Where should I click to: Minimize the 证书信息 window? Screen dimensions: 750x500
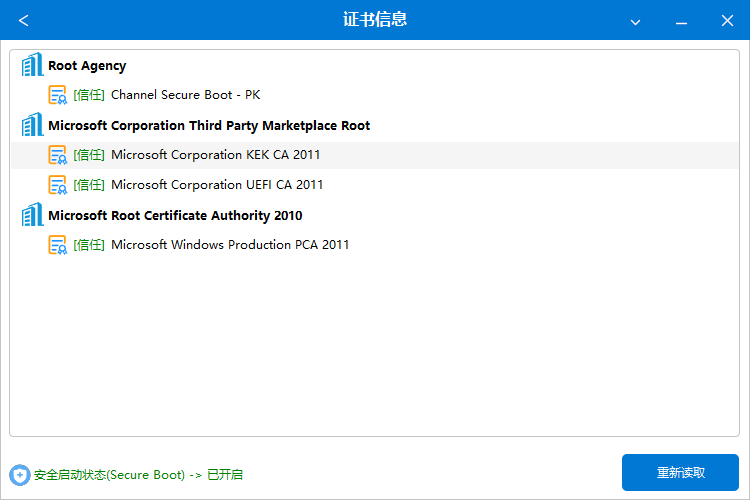point(681,22)
